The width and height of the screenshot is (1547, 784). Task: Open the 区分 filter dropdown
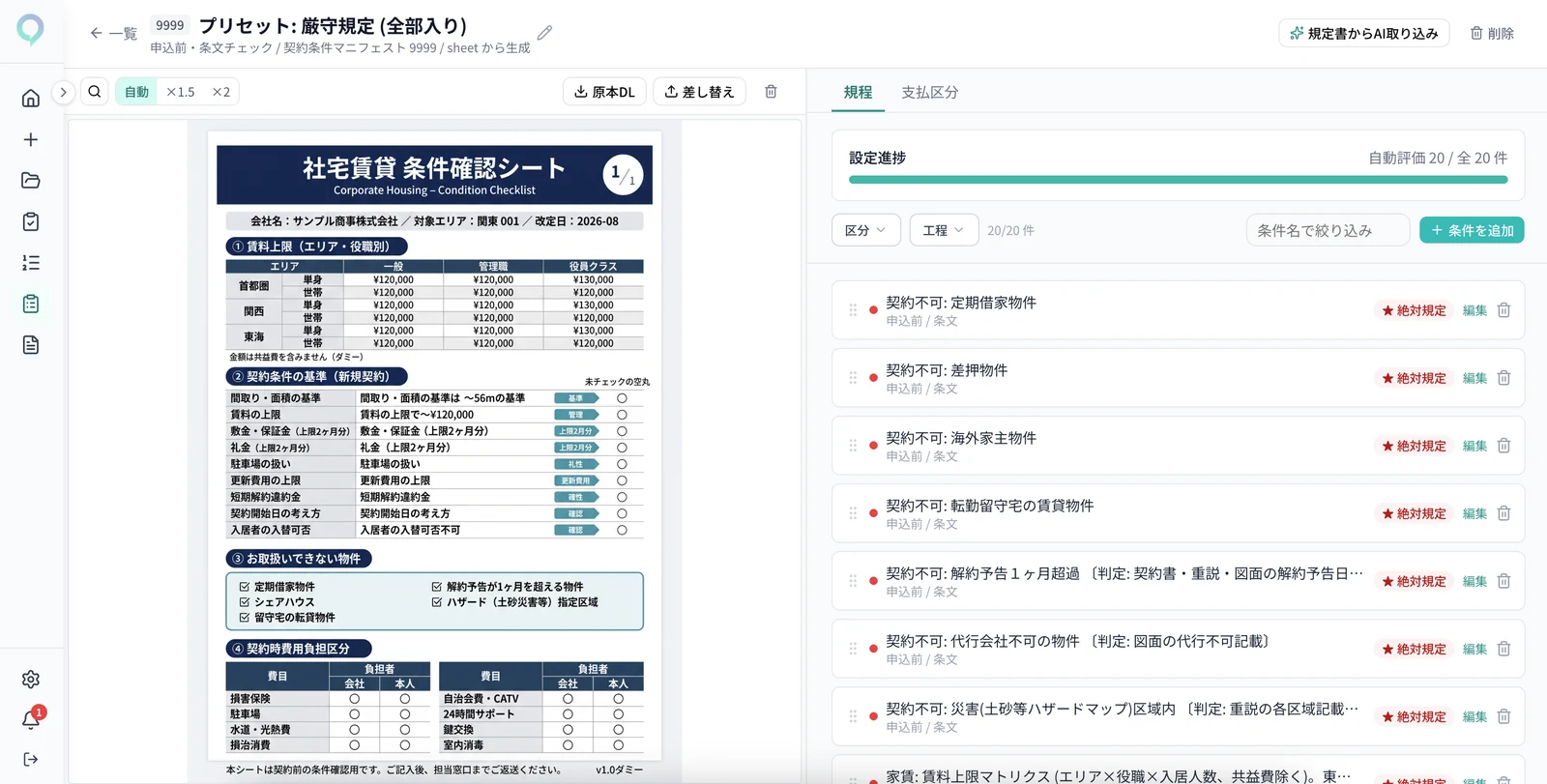point(865,230)
